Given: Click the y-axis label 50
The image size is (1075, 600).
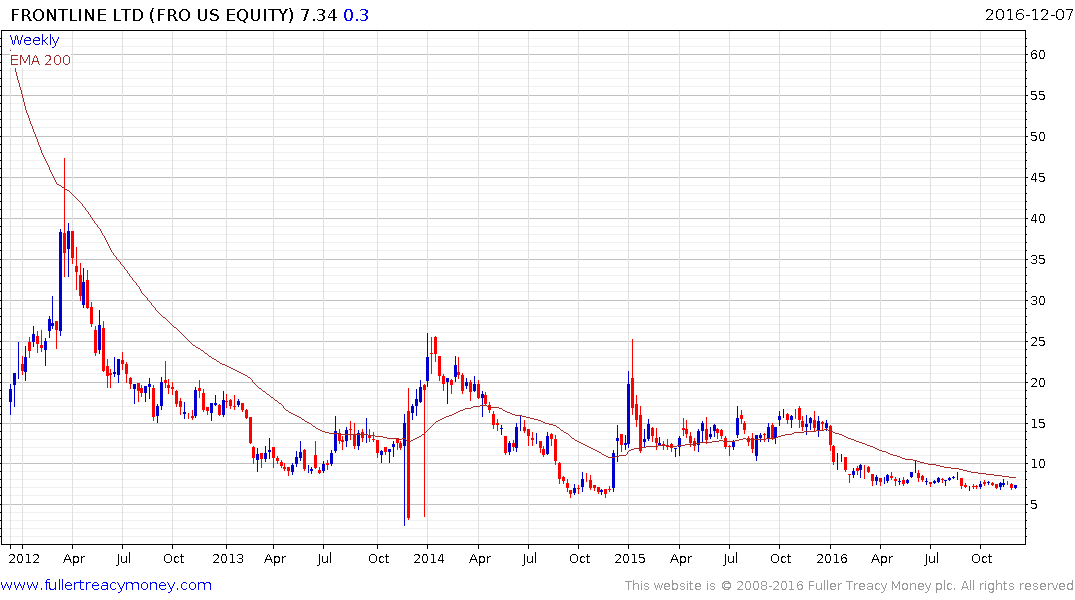Looking at the screenshot, I should (1037, 136).
